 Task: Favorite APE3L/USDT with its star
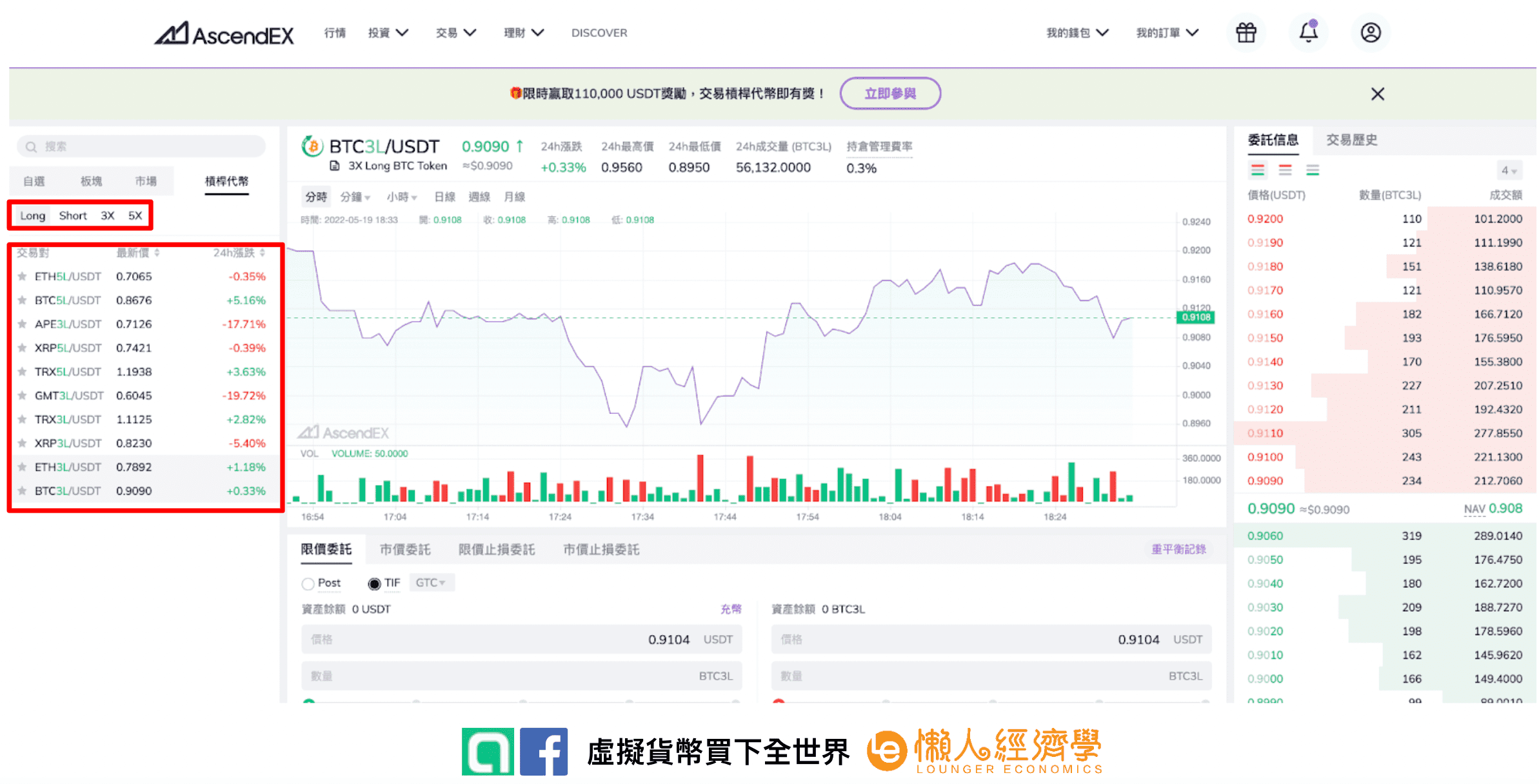coord(22,324)
